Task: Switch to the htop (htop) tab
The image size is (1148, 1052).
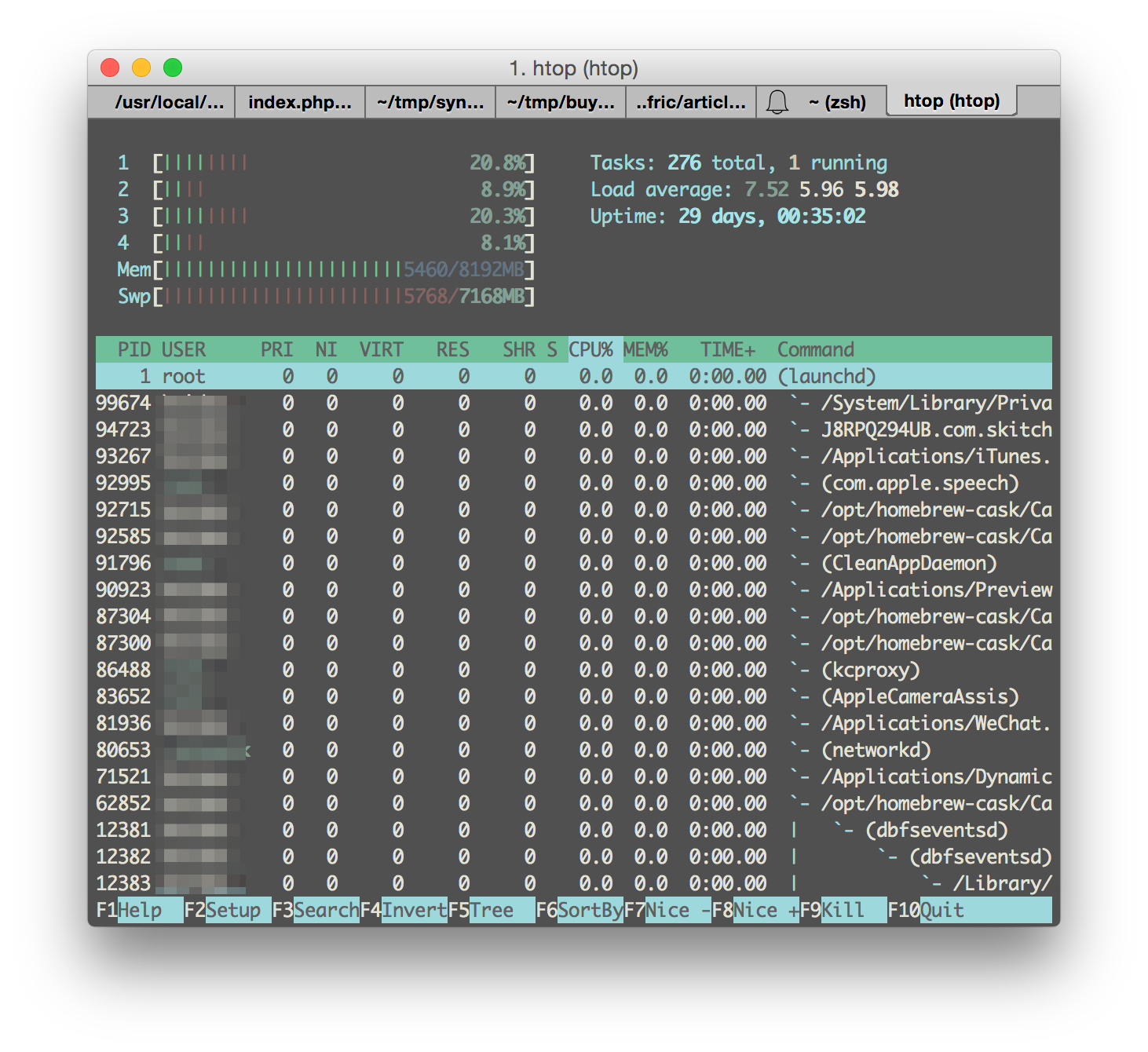Action: 951,101
